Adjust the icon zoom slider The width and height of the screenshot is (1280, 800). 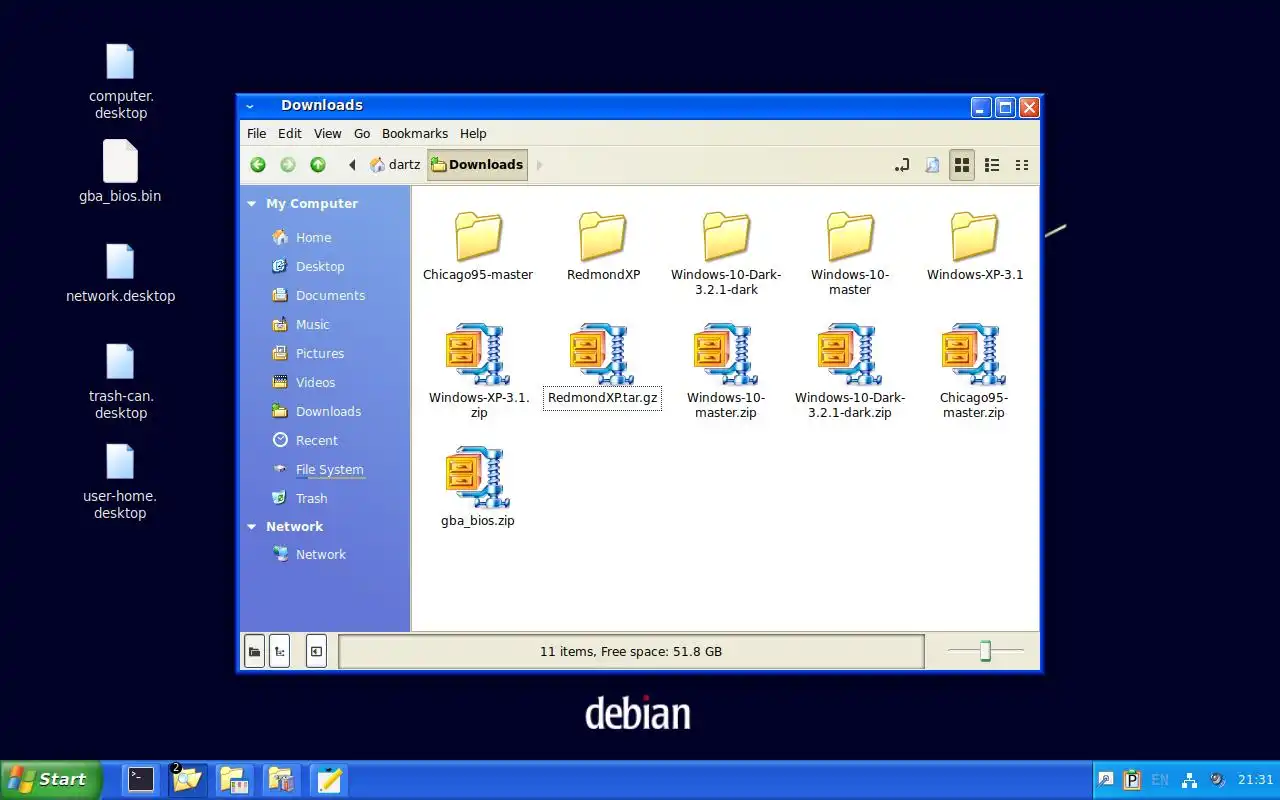[985, 652]
